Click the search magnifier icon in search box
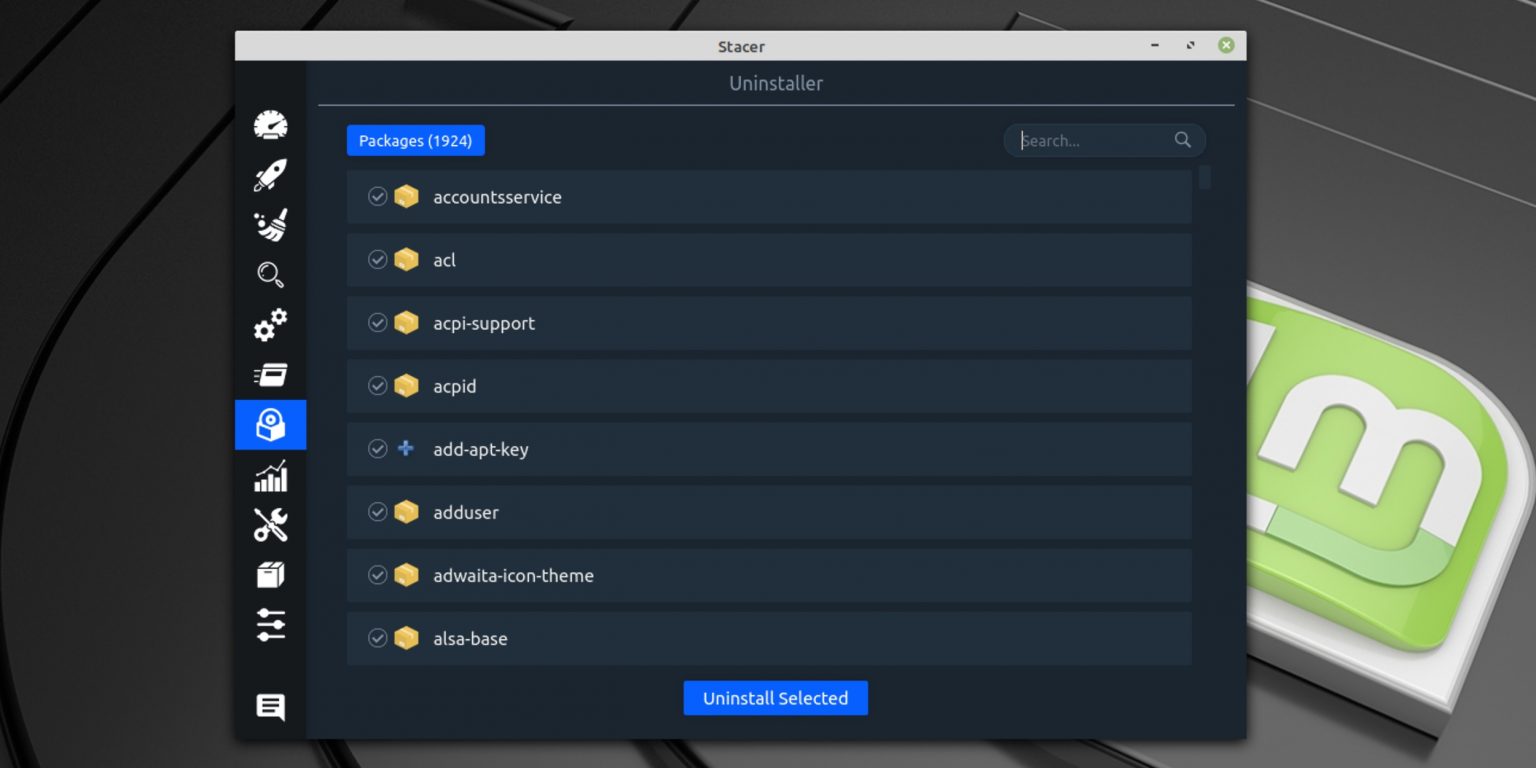This screenshot has height=768, width=1536. point(1183,140)
